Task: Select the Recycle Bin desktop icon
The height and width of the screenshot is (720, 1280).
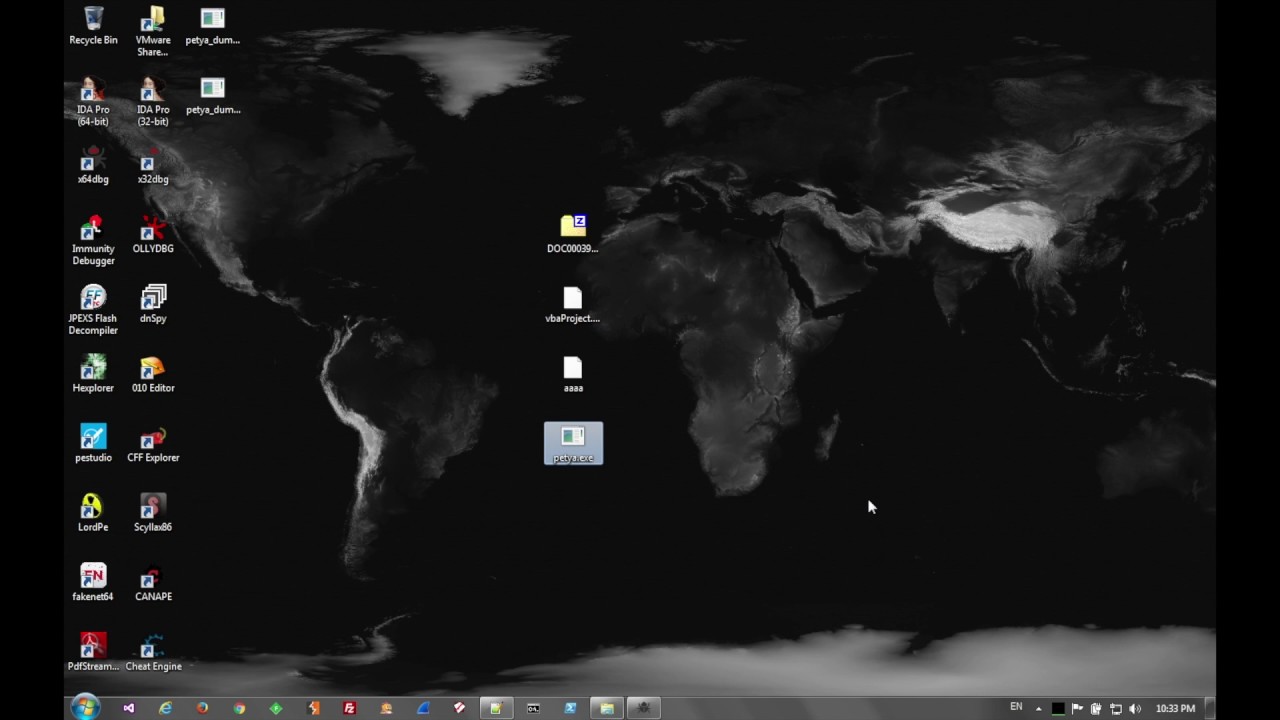Action: click(x=93, y=26)
